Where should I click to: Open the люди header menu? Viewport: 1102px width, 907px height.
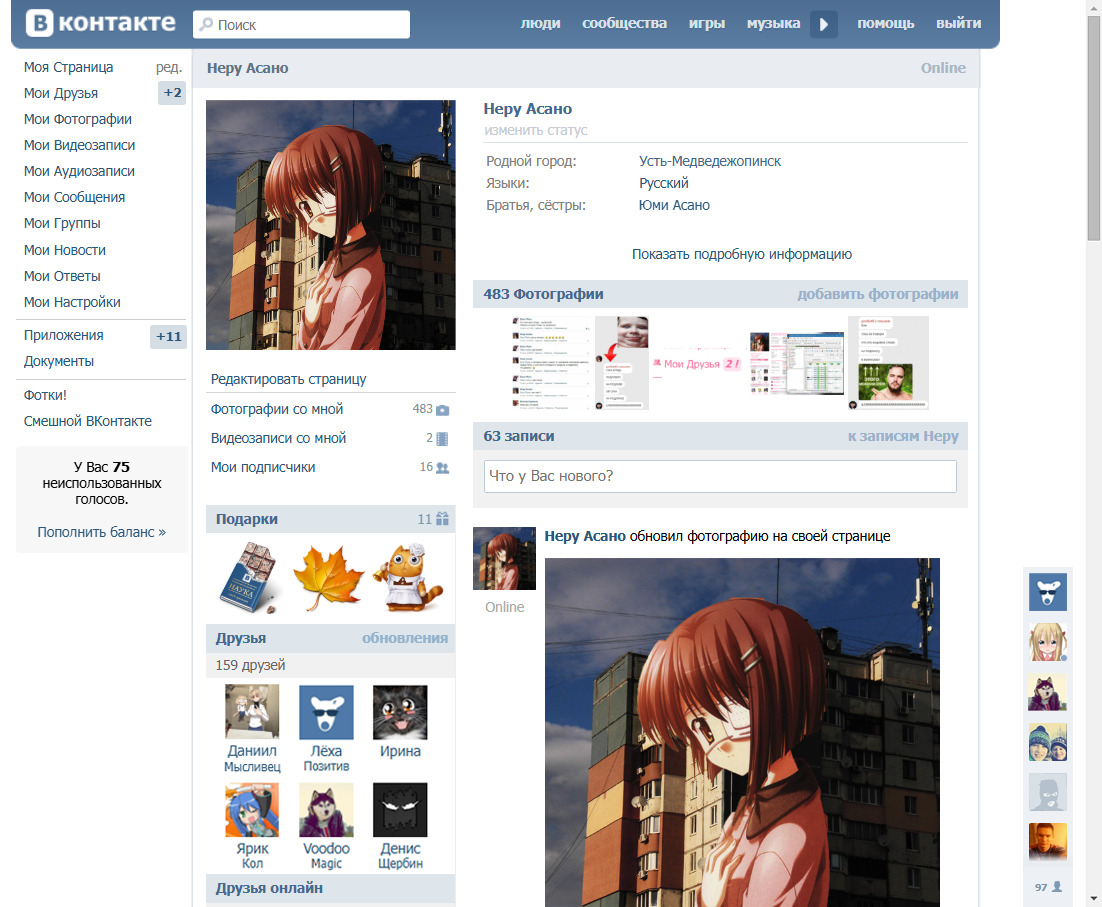(540, 23)
